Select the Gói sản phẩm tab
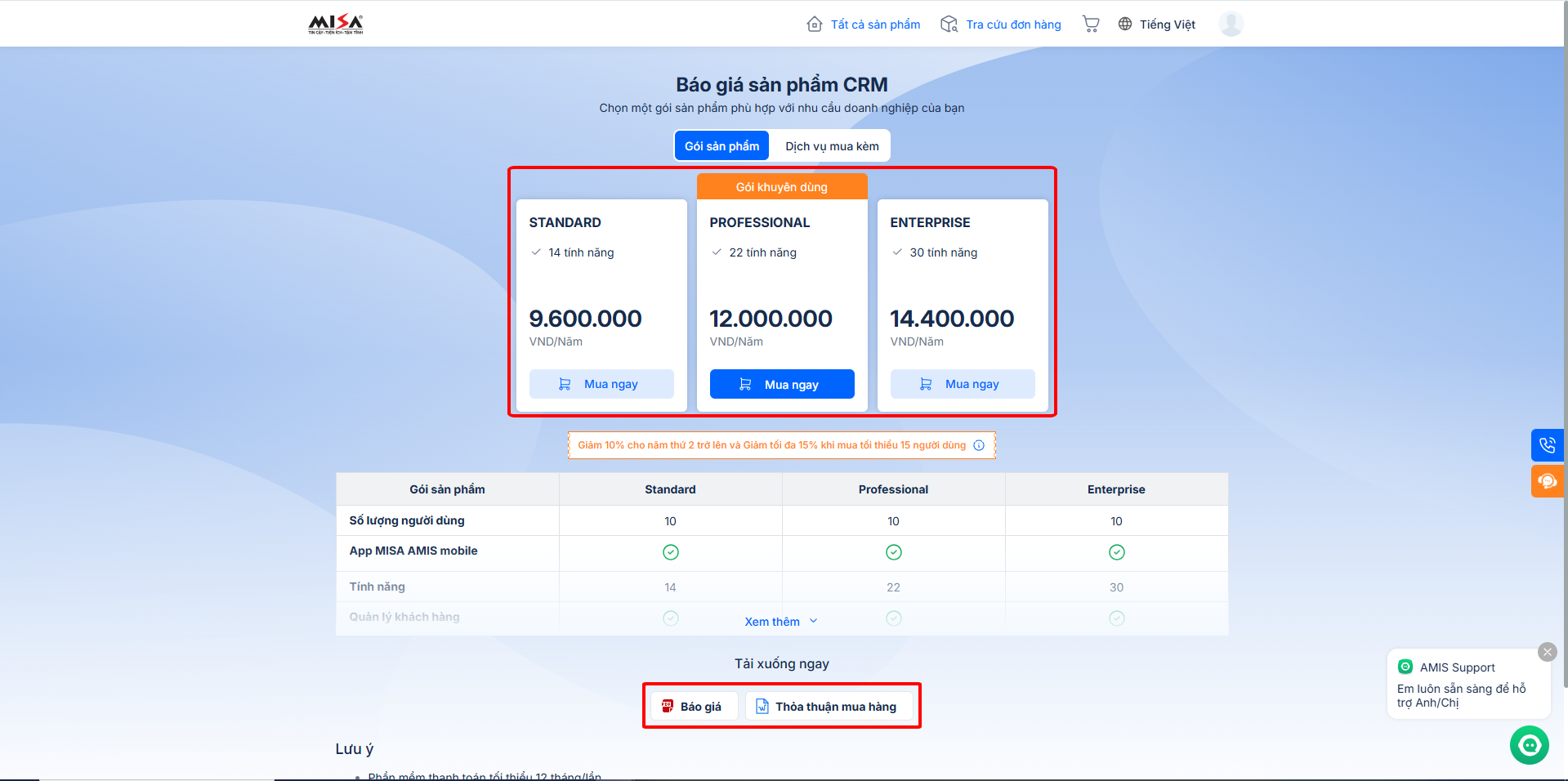Screen dimensions: 1568x781 pos(721,146)
